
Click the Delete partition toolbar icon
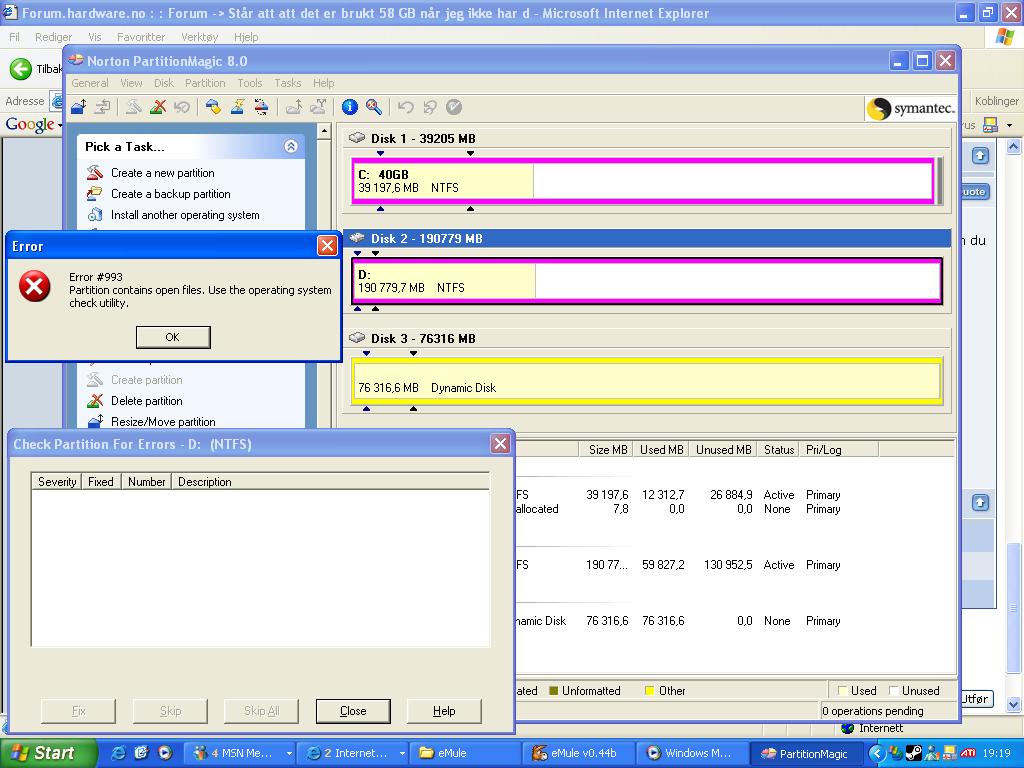click(x=157, y=106)
